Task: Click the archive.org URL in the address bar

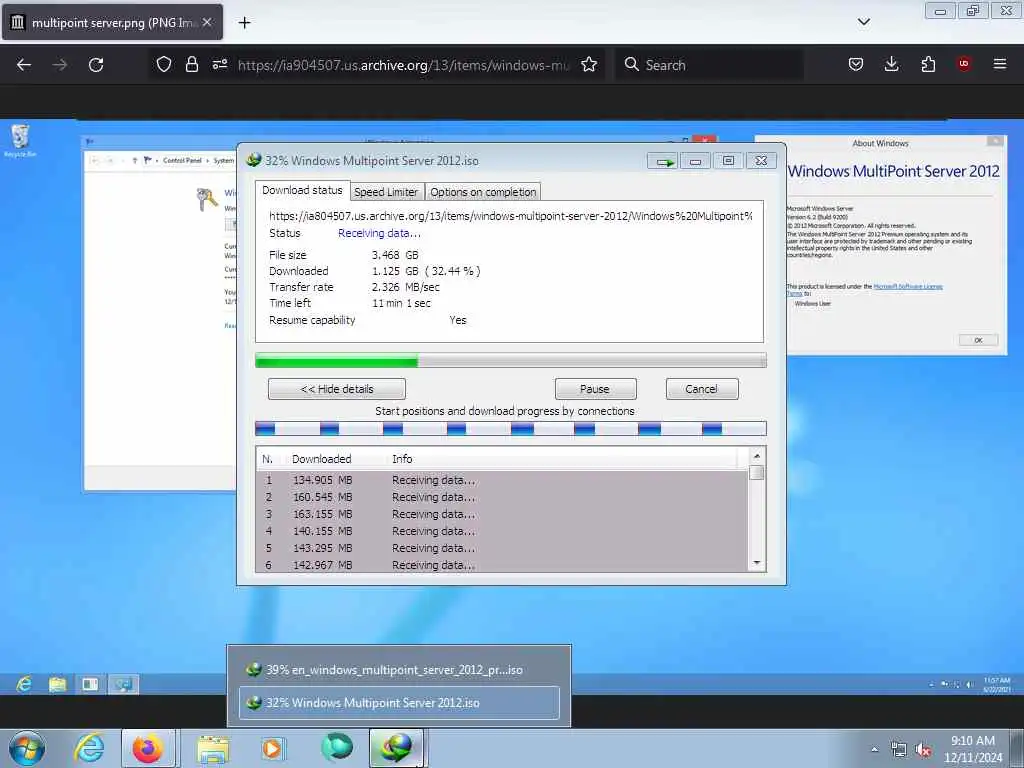Action: click(403, 65)
